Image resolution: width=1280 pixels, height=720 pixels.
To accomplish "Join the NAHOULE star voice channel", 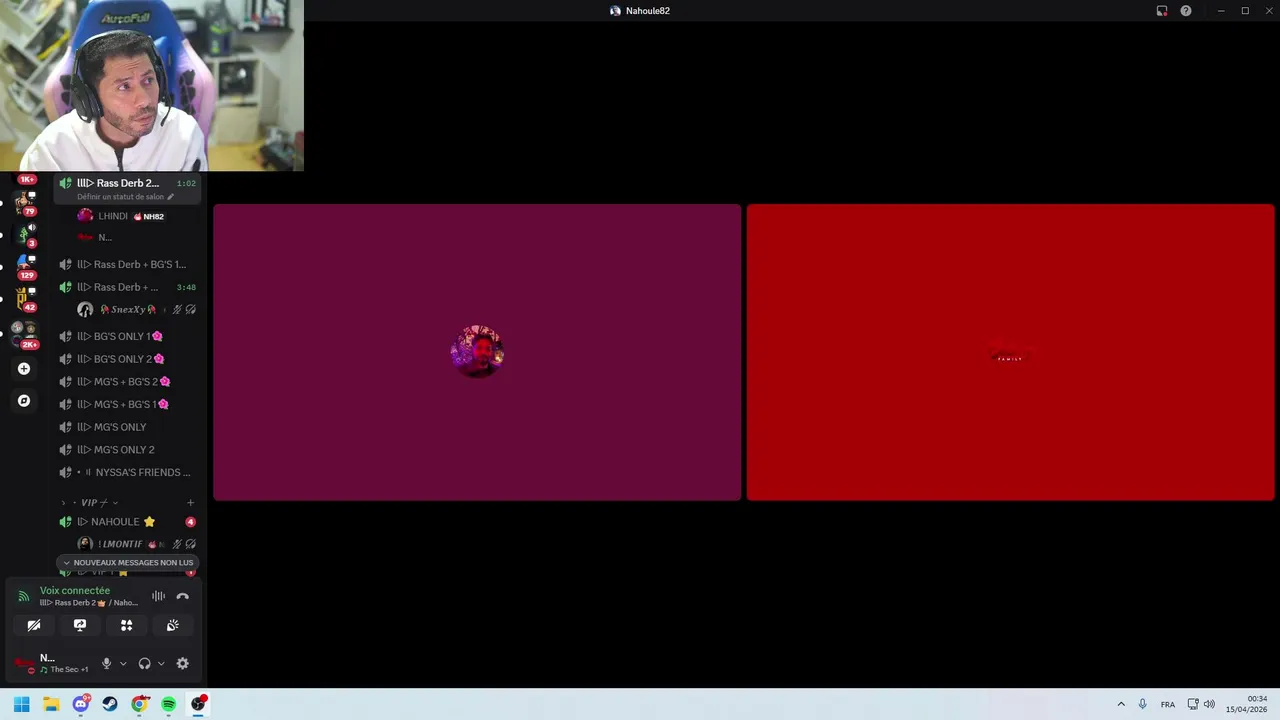I will pyautogui.click(x=128, y=522).
